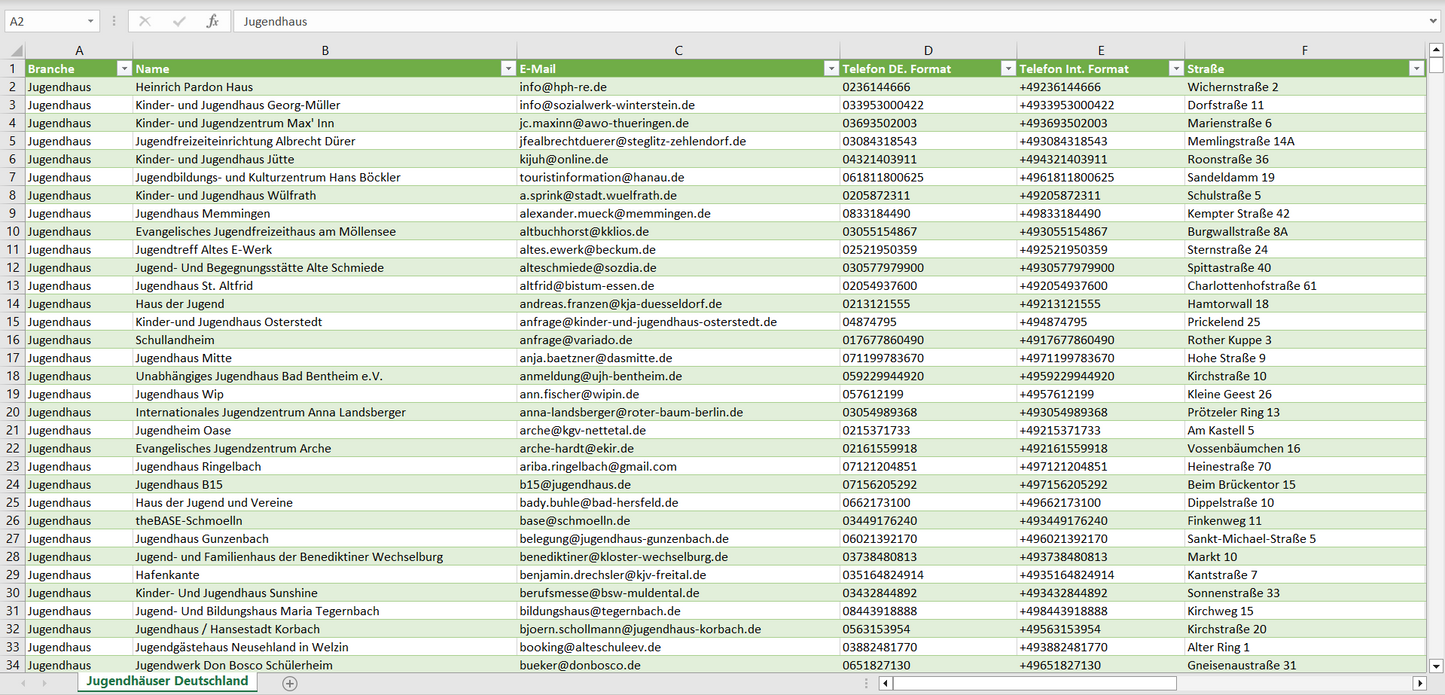Select the Jugendhäuser Deutschland sheet tab
Screen dimensions: 1445x695
(167, 681)
